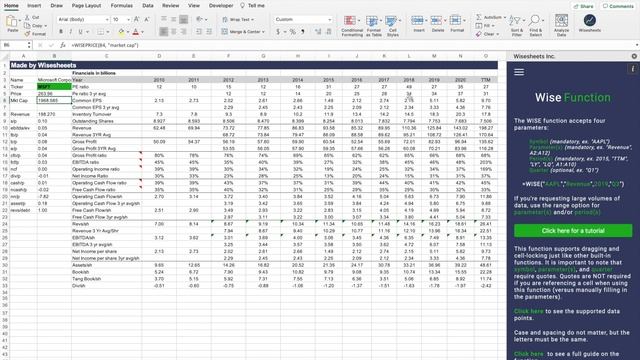Image resolution: width=640 pixels, height=360 pixels.
Task: Toggle center horizontal alignment
Action: (173, 32)
